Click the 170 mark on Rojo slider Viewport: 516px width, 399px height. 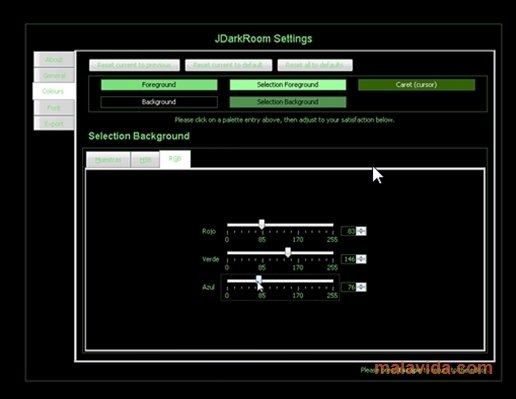(x=298, y=240)
